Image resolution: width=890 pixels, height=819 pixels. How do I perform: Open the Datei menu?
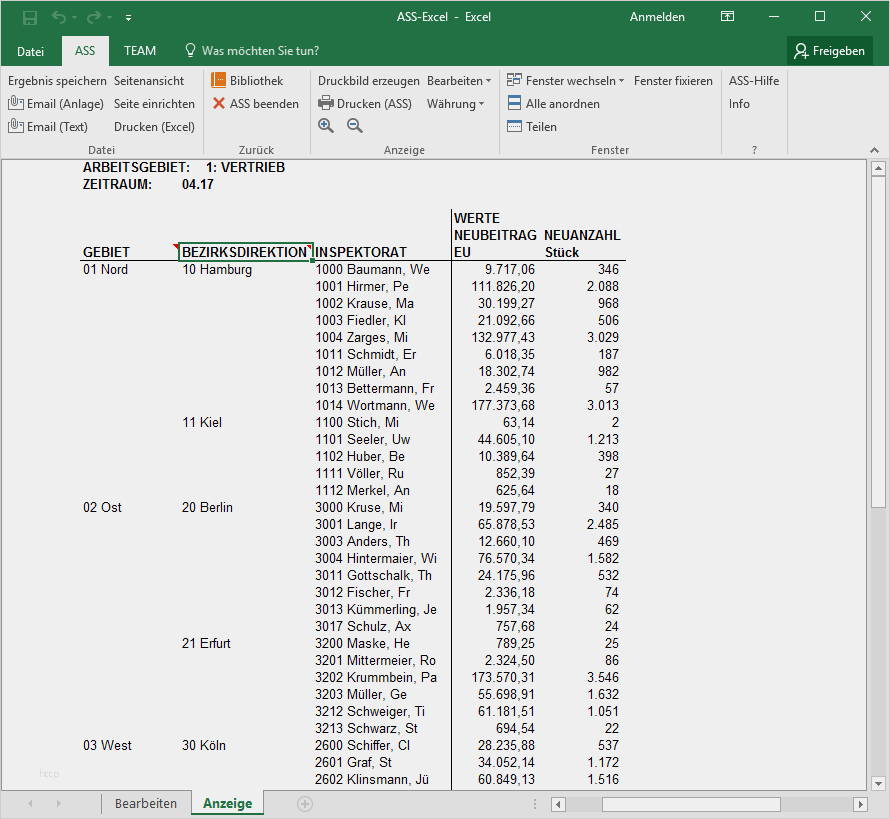[31, 51]
